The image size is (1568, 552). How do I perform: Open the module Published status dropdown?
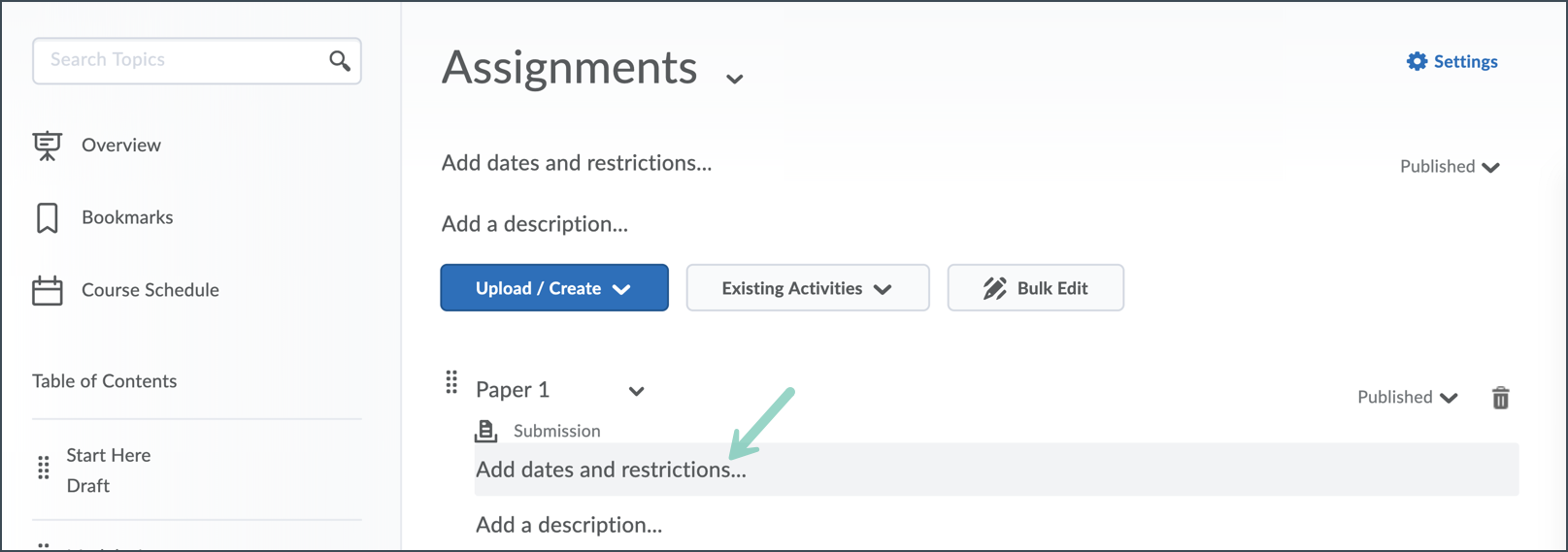click(x=1450, y=167)
